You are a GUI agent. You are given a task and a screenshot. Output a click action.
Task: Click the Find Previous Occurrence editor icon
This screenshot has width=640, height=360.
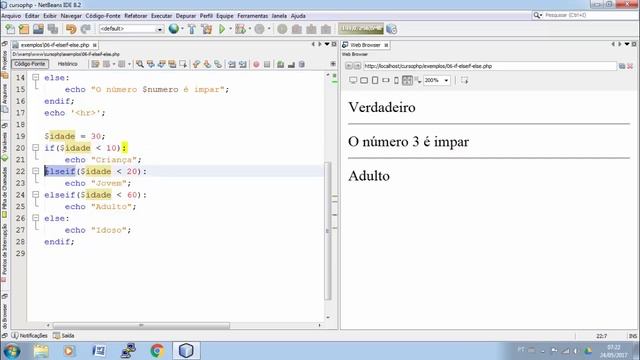coord(151,64)
